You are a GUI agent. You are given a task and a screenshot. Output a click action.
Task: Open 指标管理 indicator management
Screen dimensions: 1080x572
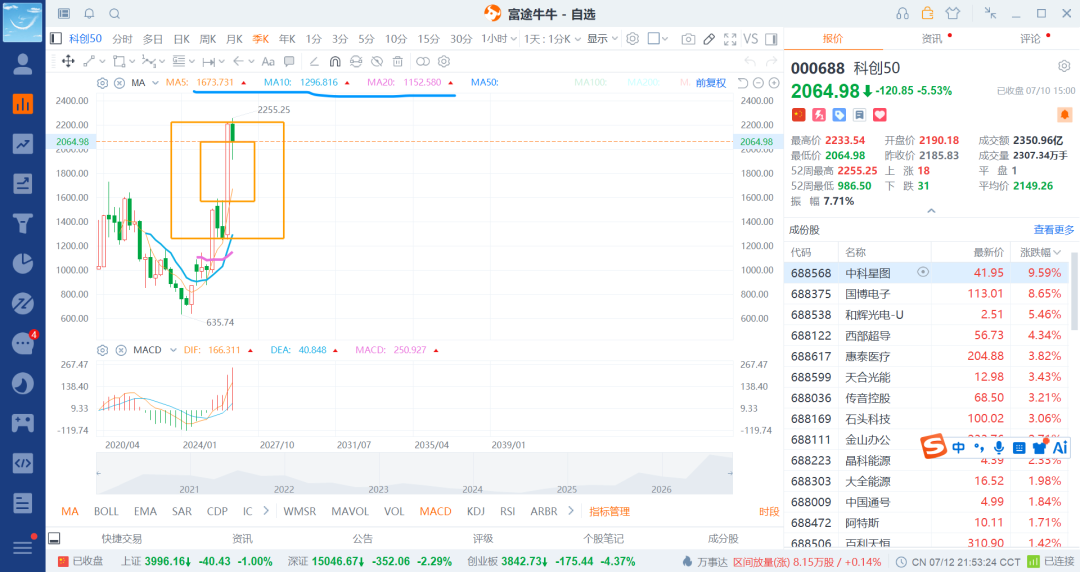[610, 511]
